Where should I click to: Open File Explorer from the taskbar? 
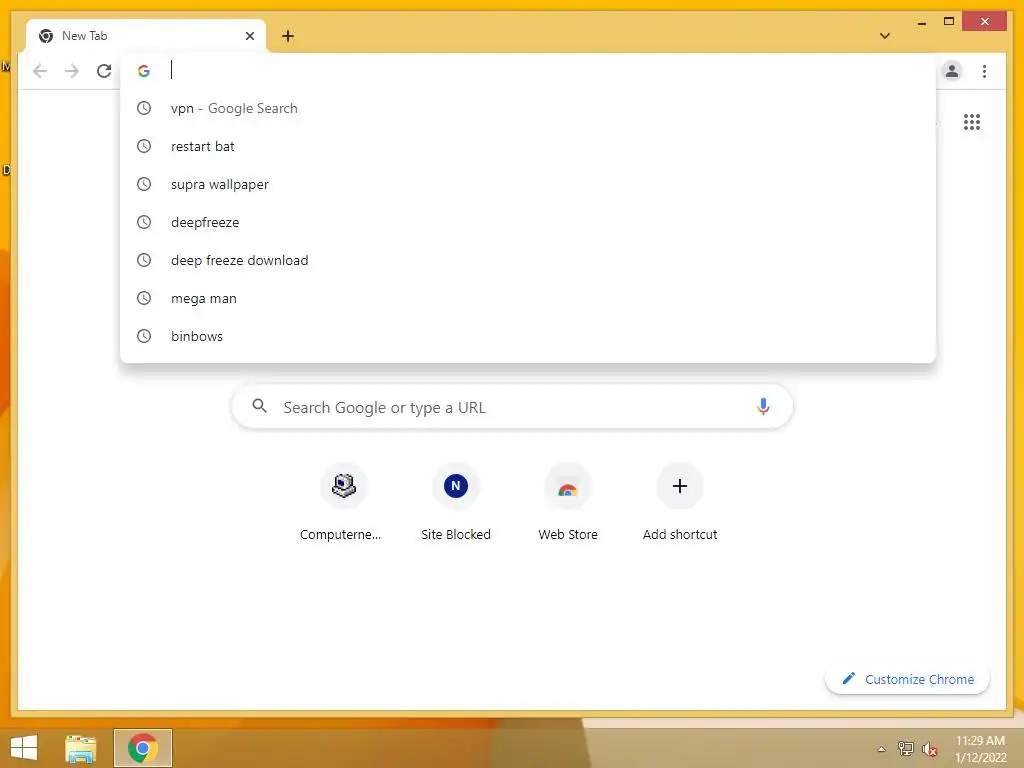81,748
